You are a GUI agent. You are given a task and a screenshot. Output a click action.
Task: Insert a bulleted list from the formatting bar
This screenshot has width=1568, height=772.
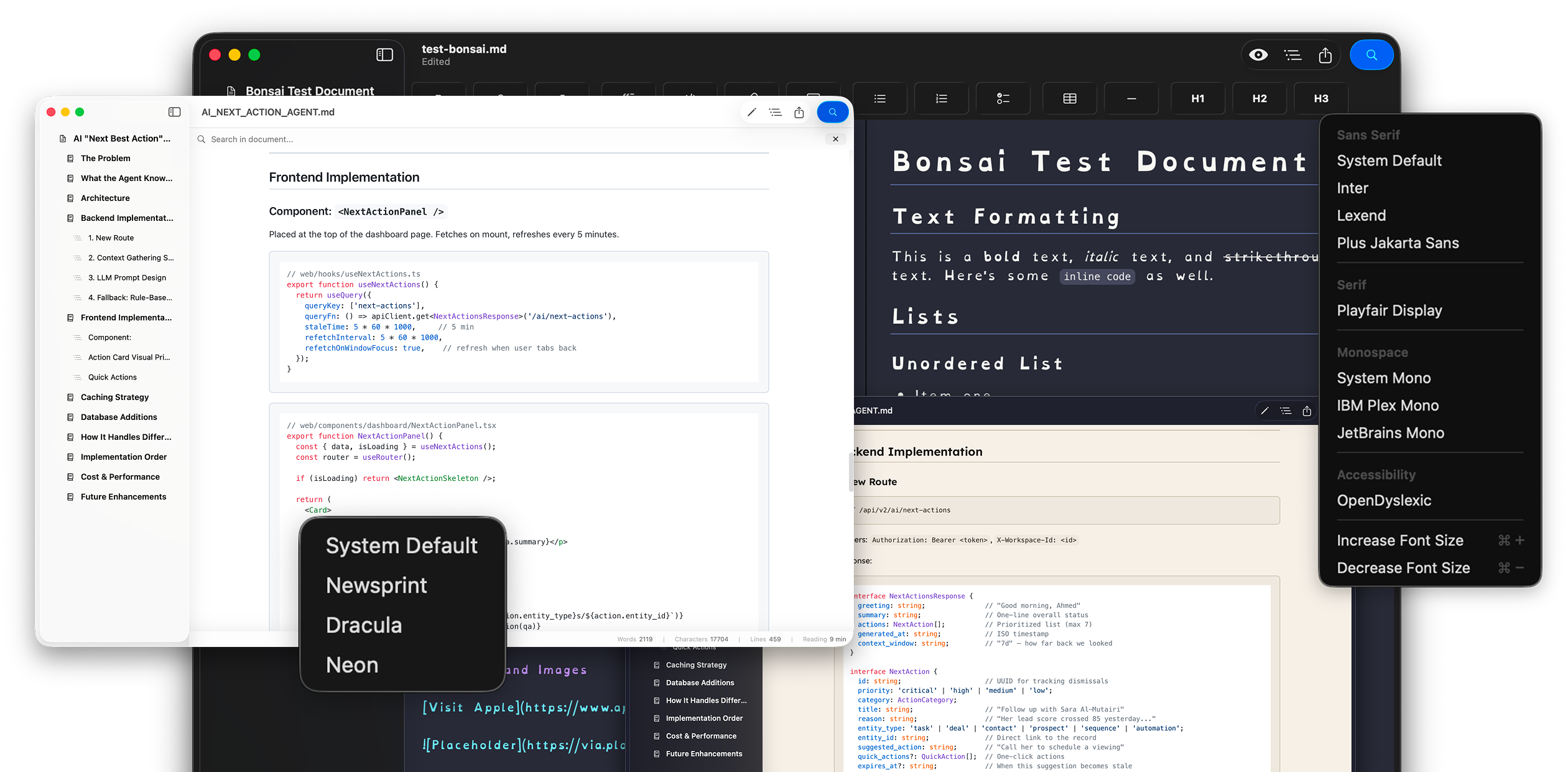tap(879, 98)
